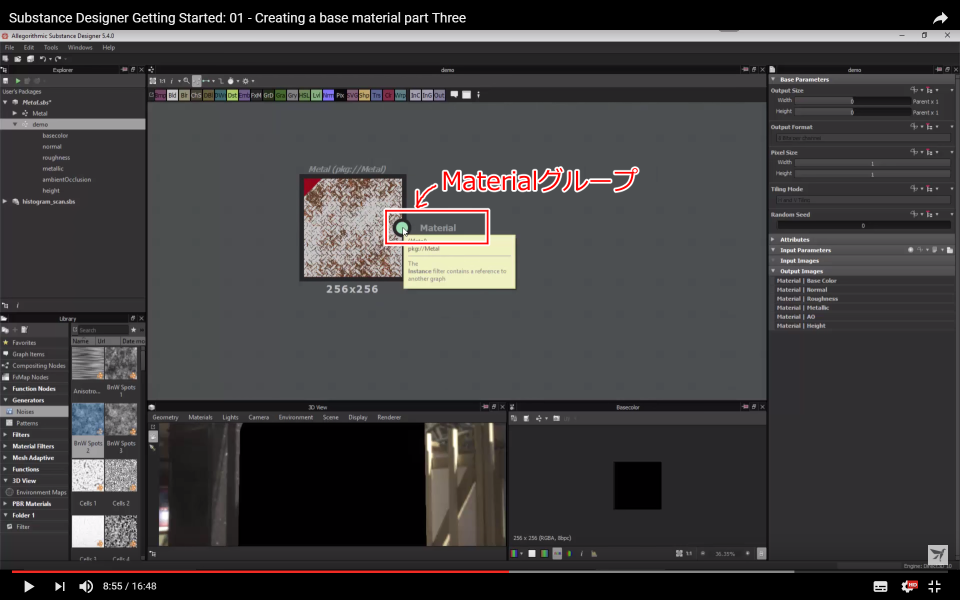Expand Function Nodes in Library
960x600 pixels.
pos(6,389)
